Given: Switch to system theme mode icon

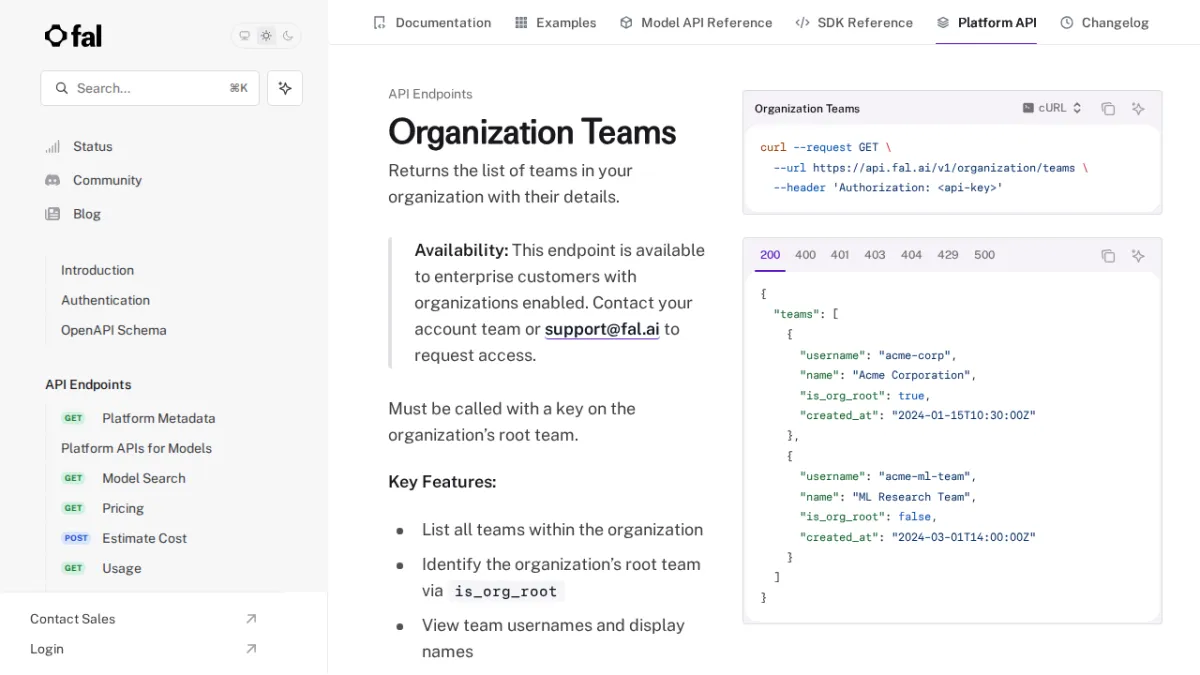Looking at the screenshot, I should (x=244, y=36).
